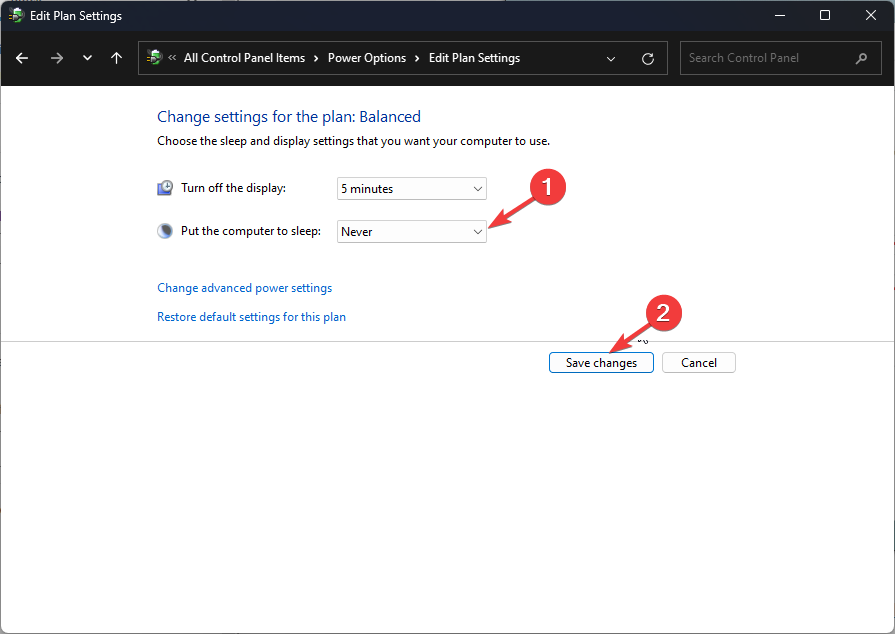Go back using the back arrow
The height and width of the screenshot is (634, 895).
point(22,58)
